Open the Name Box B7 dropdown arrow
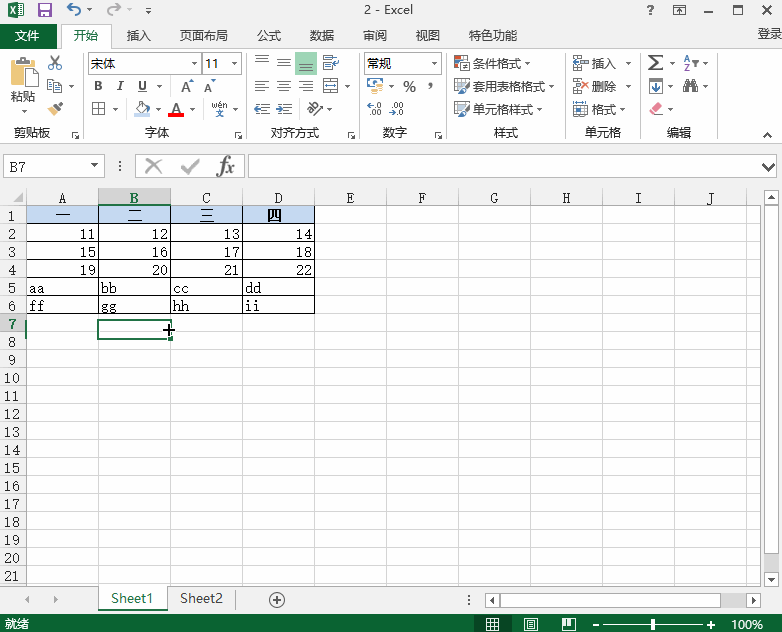This screenshot has width=782, height=632. [x=94, y=166]
